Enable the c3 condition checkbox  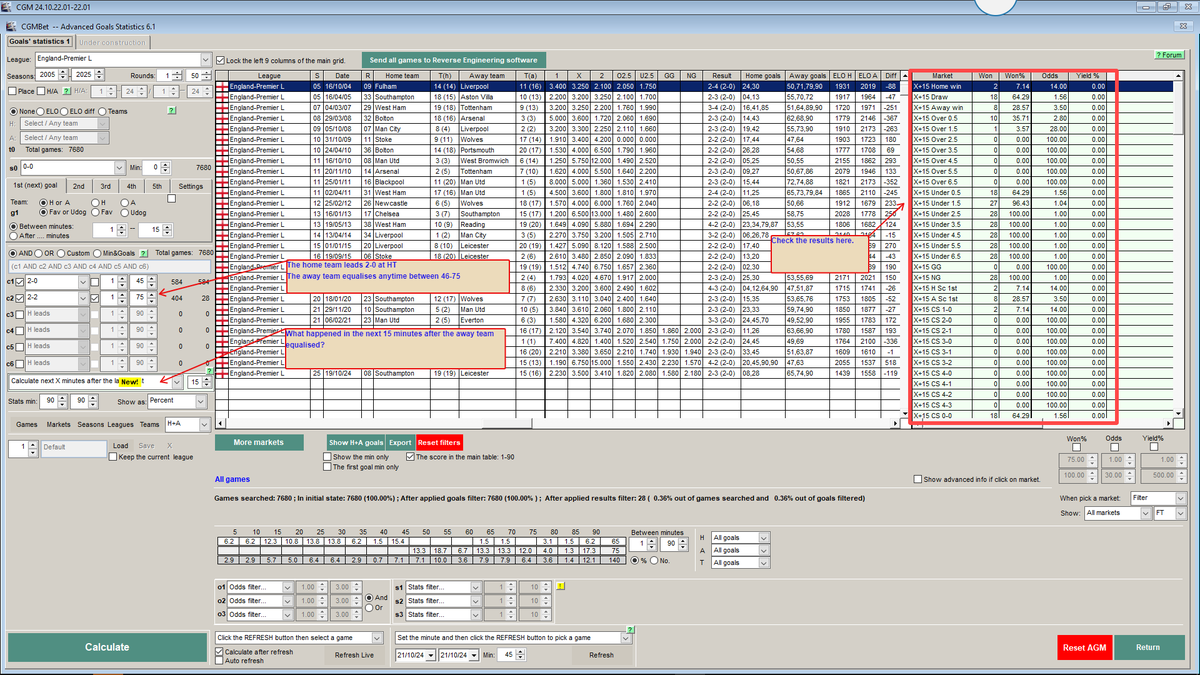click(x=21, y=315)
